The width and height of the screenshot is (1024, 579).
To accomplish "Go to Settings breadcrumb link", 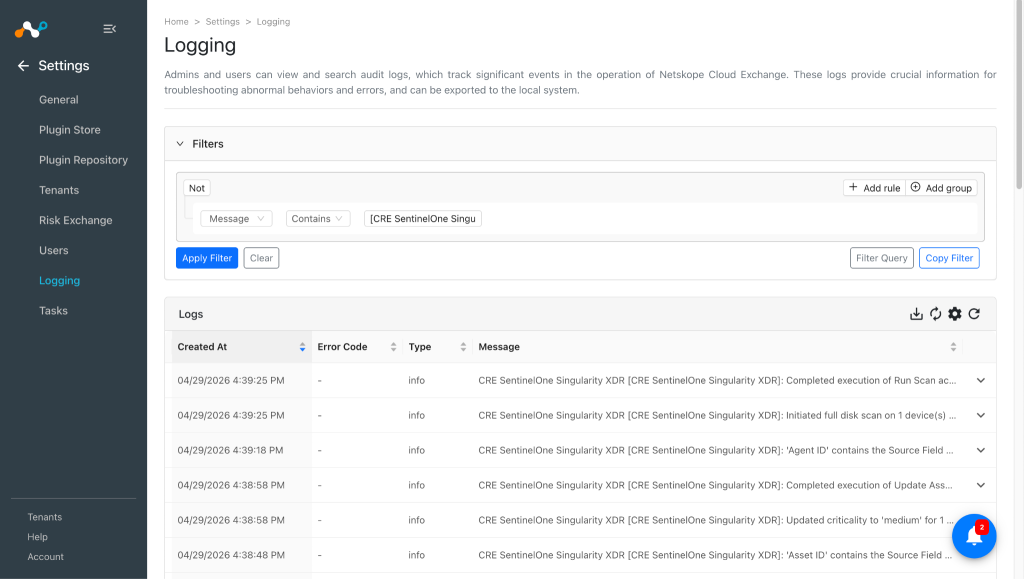I will [223, 22].
